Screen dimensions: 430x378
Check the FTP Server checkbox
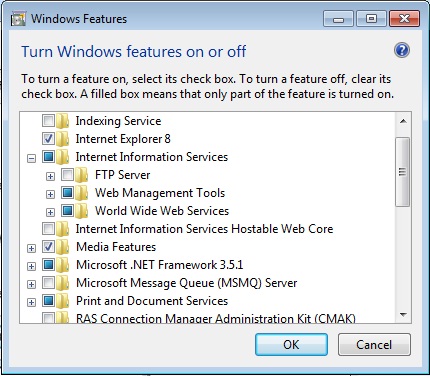pos(68,174)
